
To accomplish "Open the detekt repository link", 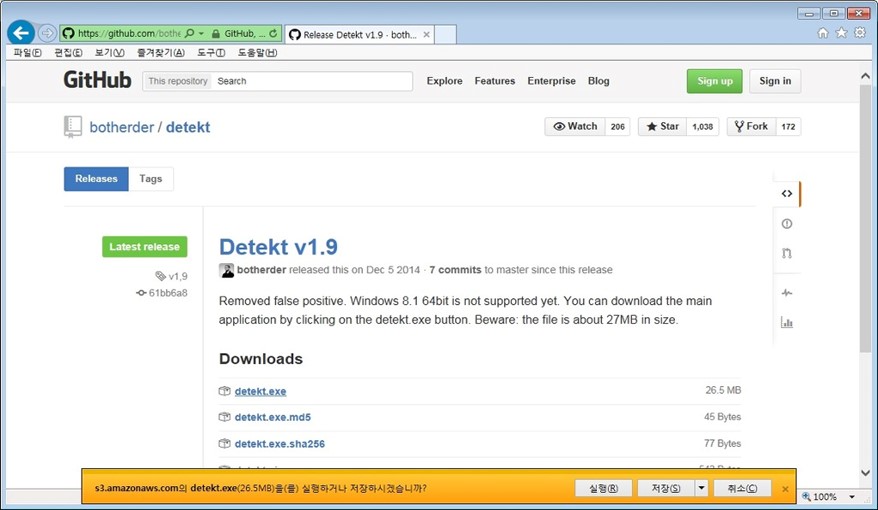I will [188, 128].
